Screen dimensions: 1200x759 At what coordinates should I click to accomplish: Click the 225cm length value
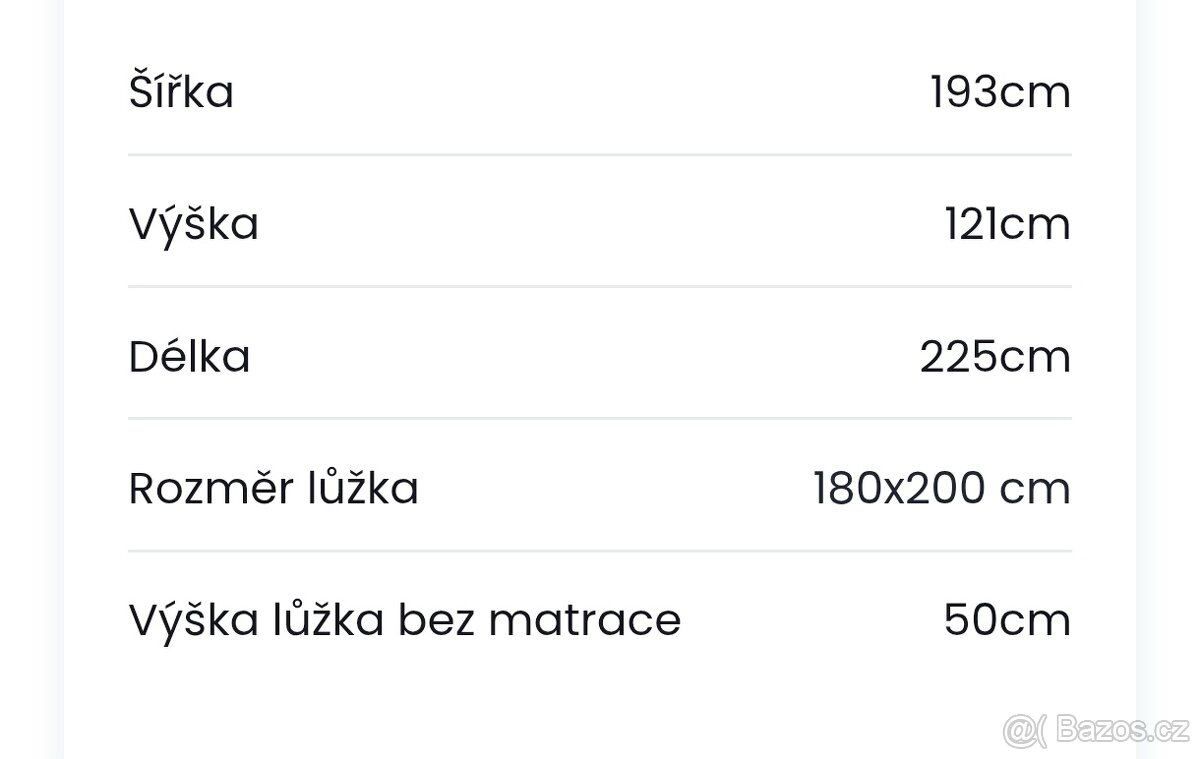click(x=995, y=356)
